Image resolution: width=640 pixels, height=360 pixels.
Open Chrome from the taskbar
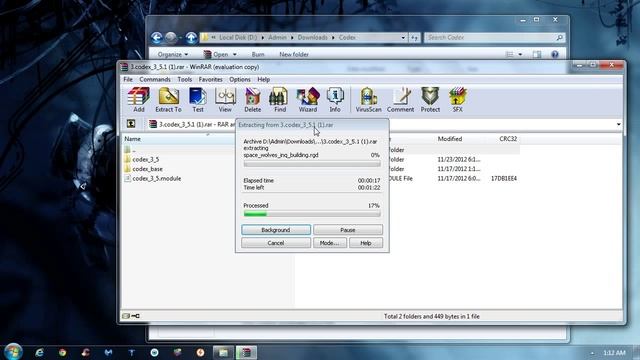coord(62,352)
